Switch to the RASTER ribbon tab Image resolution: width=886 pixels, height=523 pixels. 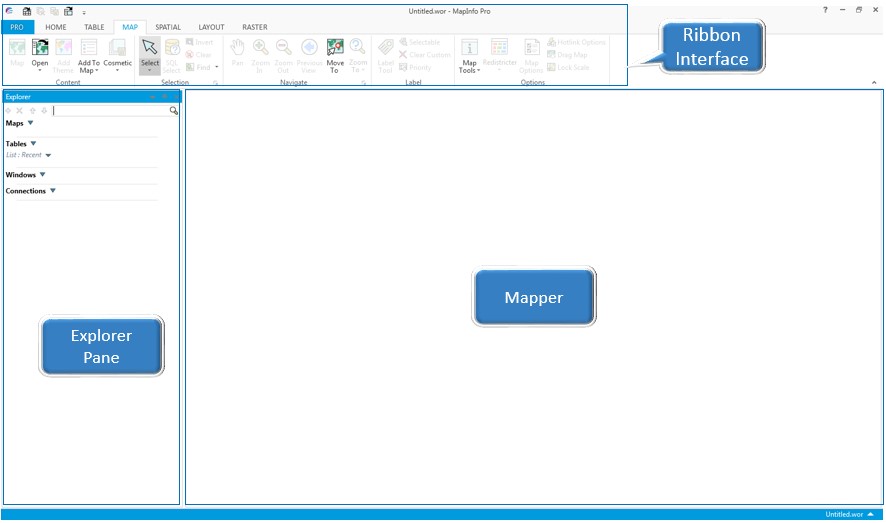click(x=255, y=27)
